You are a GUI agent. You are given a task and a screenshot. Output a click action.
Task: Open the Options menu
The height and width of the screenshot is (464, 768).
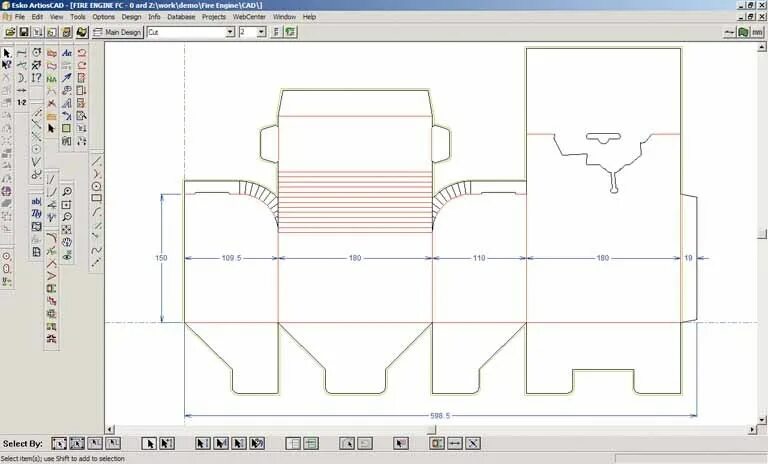coord(104,17)
